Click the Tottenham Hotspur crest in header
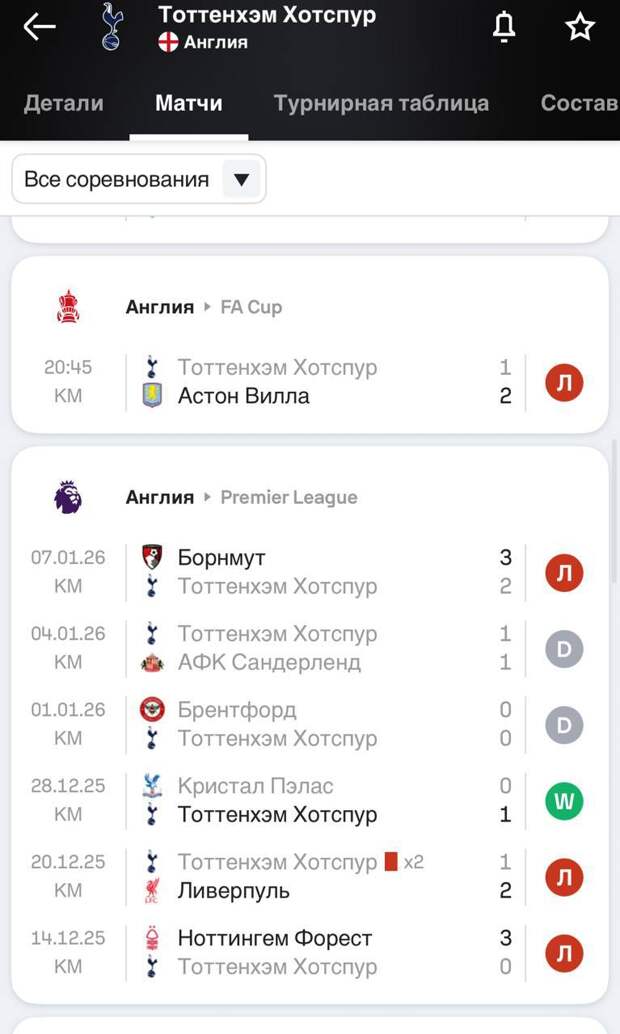This screenshot has height=1034, width=620. (x=112, y=27)
